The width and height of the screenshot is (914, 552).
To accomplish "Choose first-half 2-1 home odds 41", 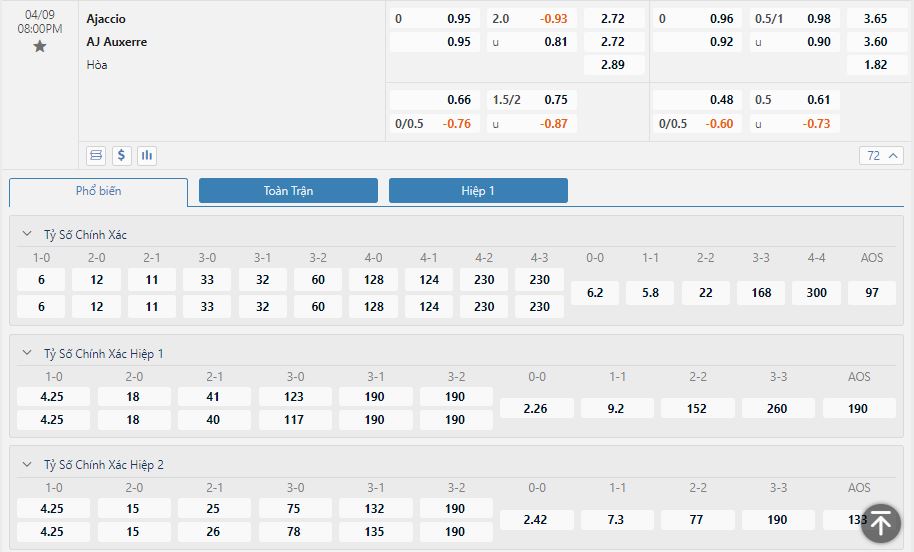I will [213, 397].
